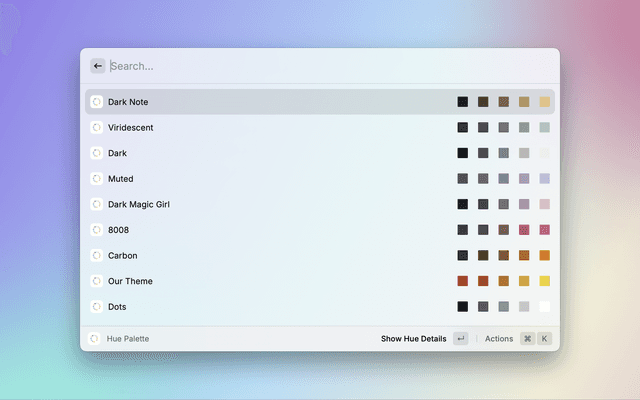The width and height of the screenshot is (640, 400).
Task: Click the white last swatch in Dots row
Action: click(545, 307)
